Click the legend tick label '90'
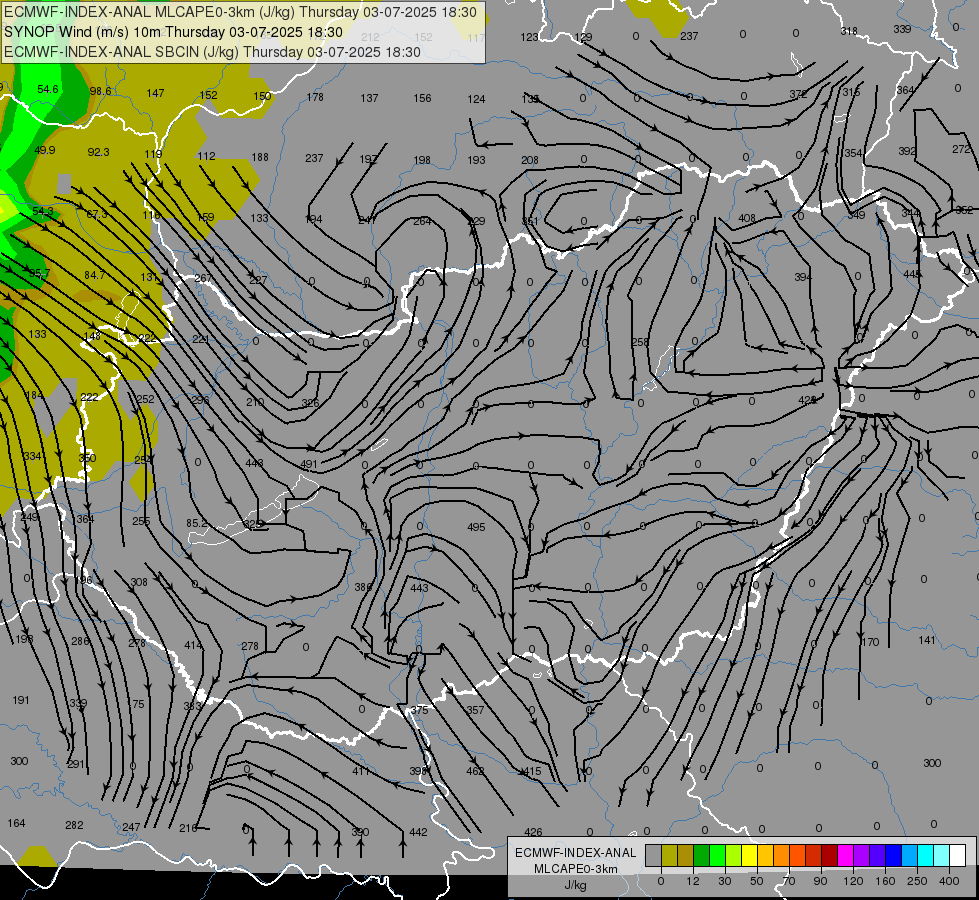The height and width of the screenshot is (900, 979). point(820,881)
